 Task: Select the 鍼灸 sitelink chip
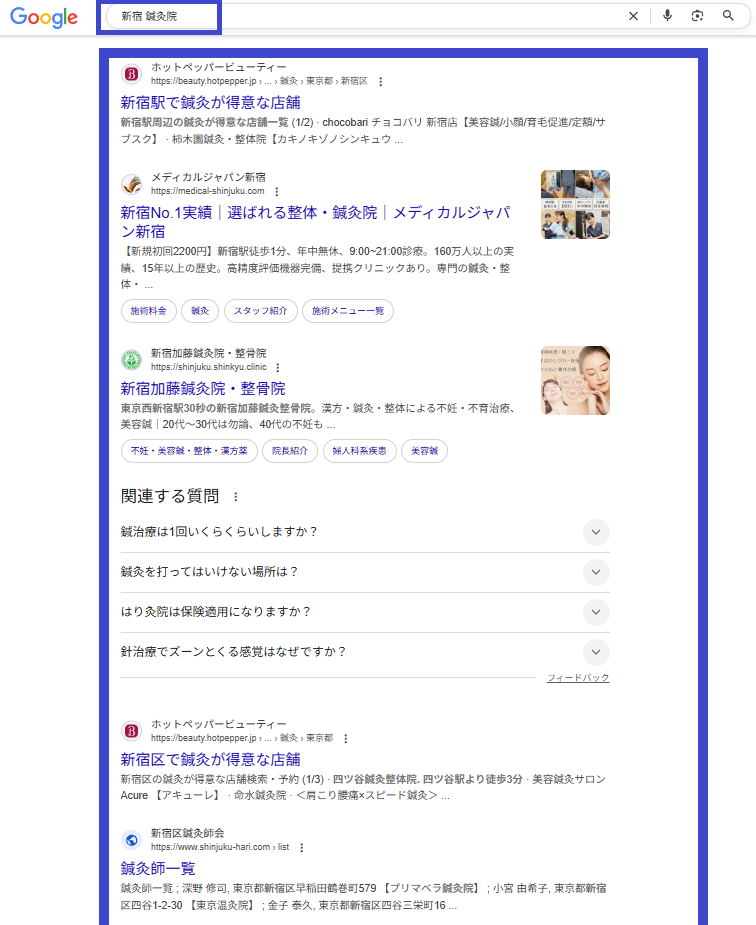click(x=200, y=311)
